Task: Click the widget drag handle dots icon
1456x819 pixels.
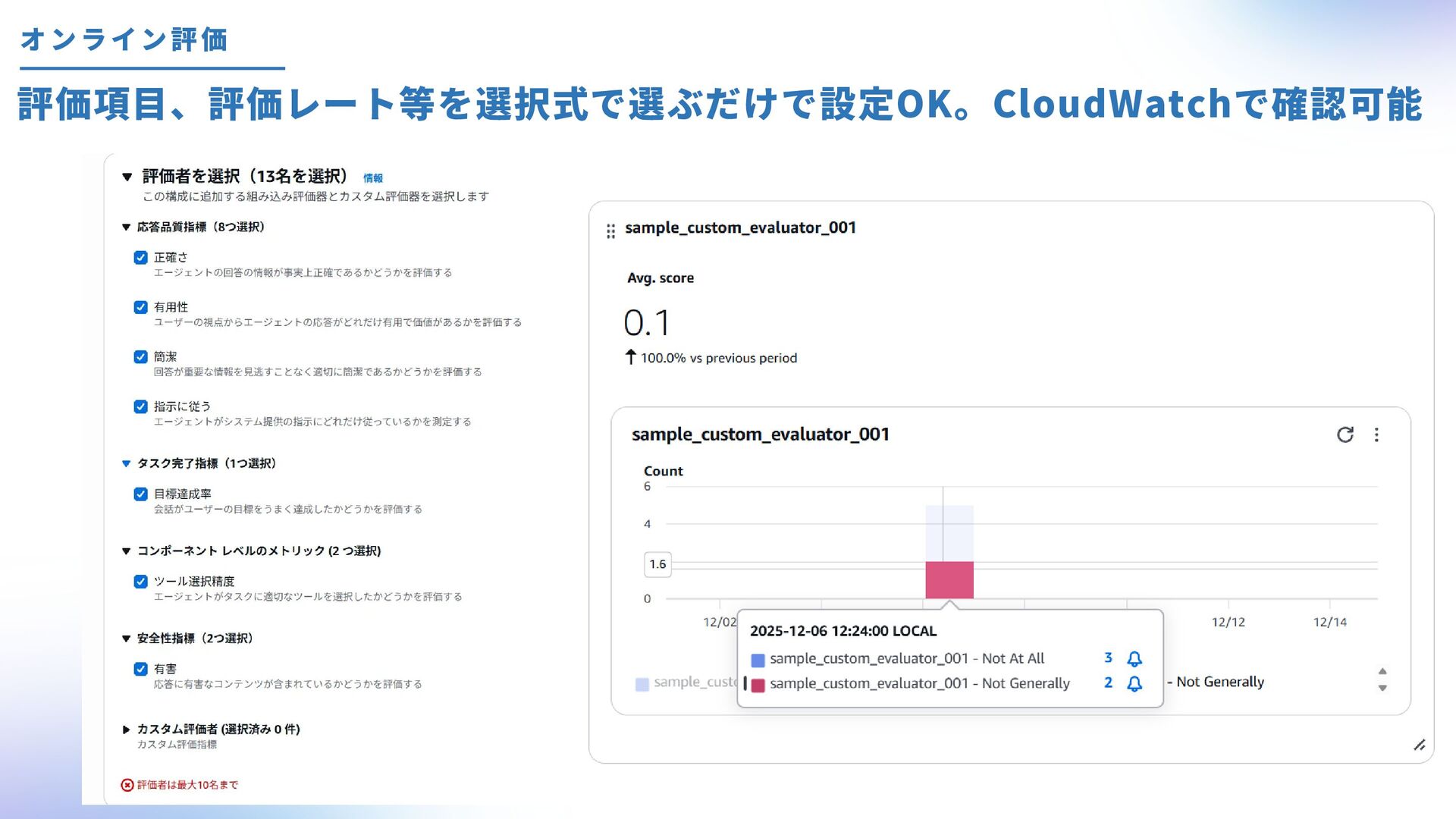Action: [610, 231]
